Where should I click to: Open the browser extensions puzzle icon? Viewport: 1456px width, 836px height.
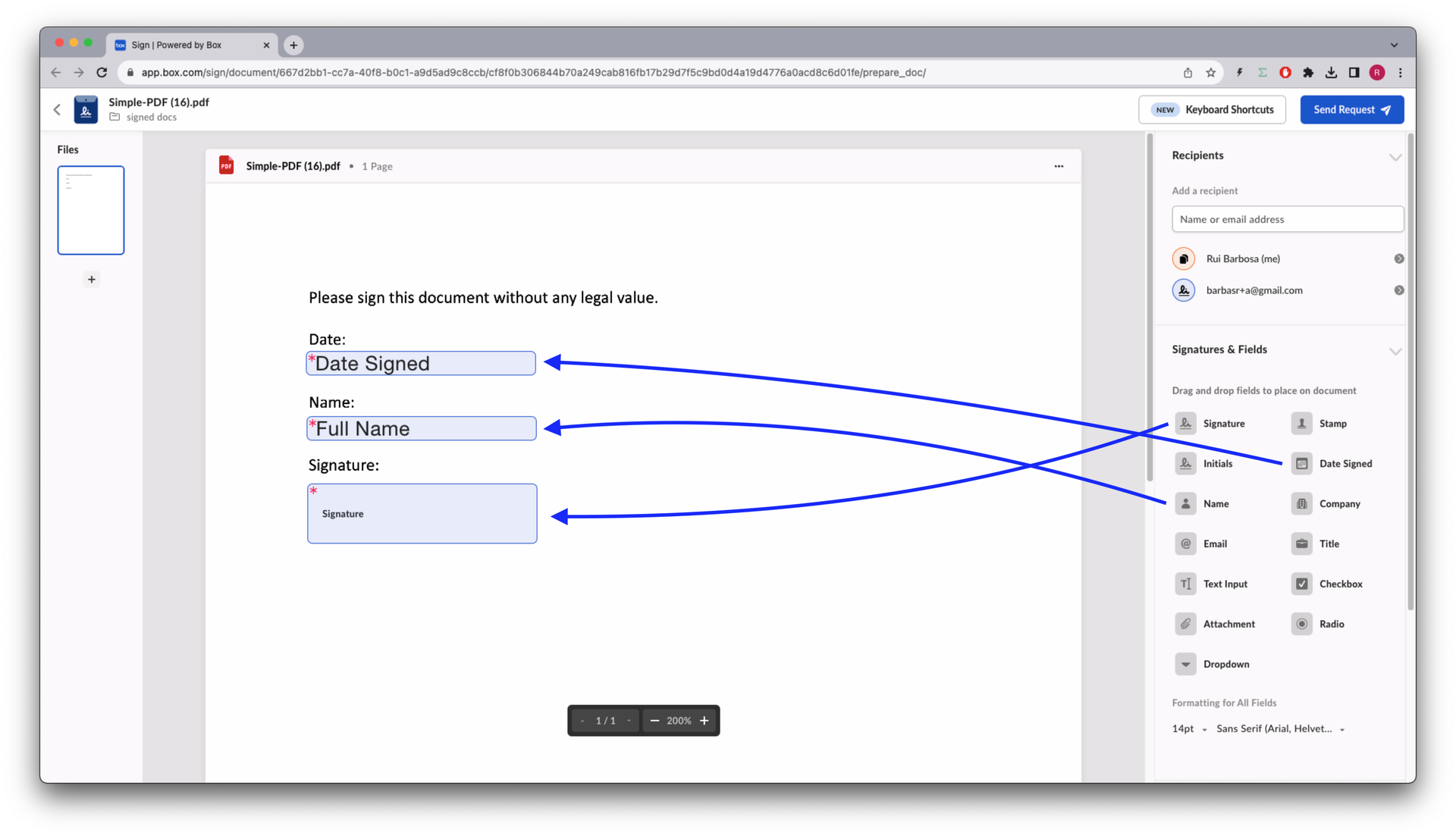click(1308, 73)
